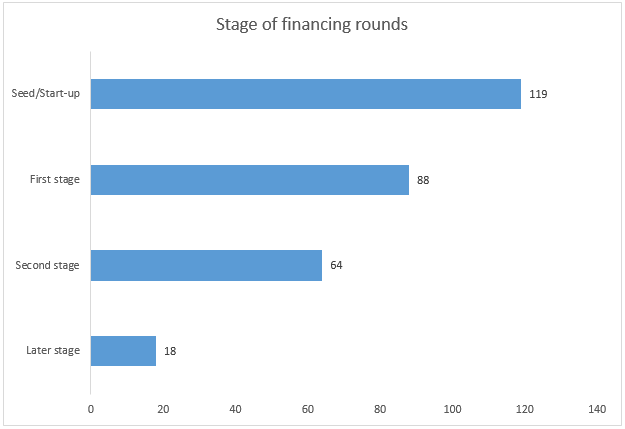The image size is (625, 429).
Task: Click the 140 tick on the horizontal axis
Action: point(598,409)
